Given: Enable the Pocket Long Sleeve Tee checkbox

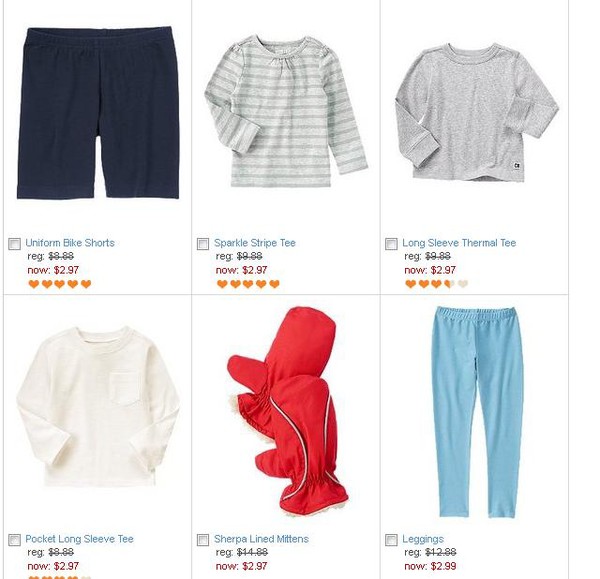Looking at the screenshot, I should click(x=15, y=540).
